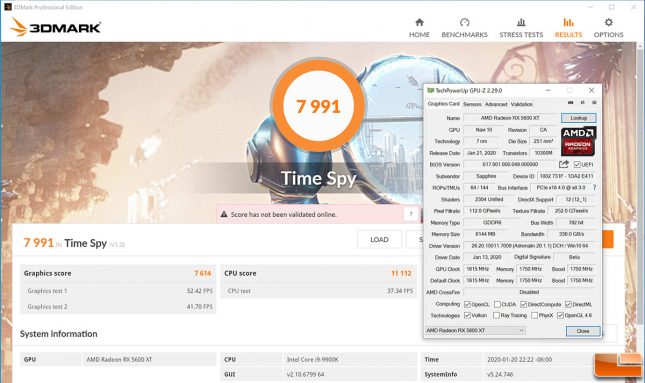This screenshot has height=383, width=645.
Task: Click the Memory Type GDDR6 field
Action: [492, 223]
